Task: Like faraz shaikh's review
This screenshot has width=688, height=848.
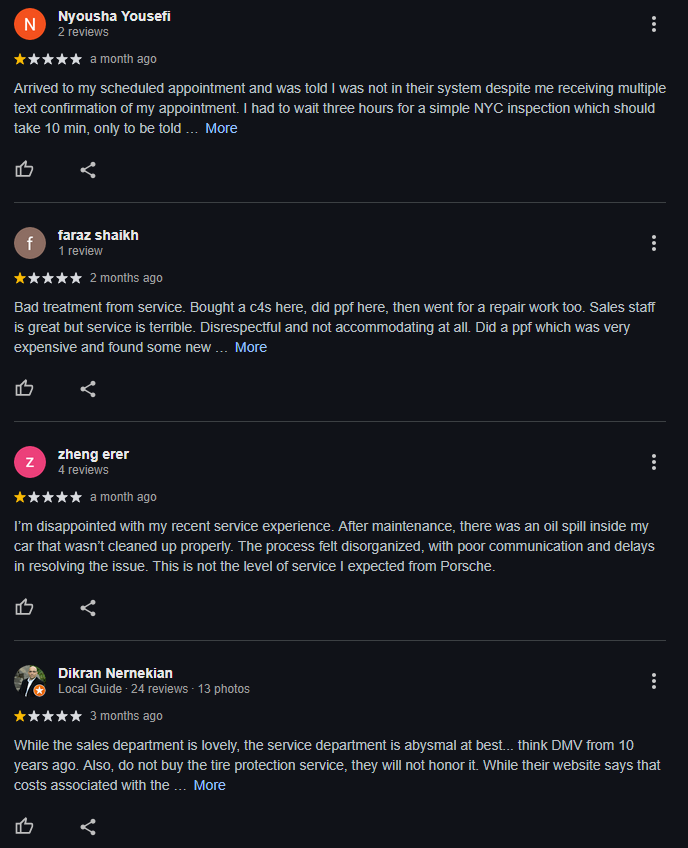Action: [25, 388]
